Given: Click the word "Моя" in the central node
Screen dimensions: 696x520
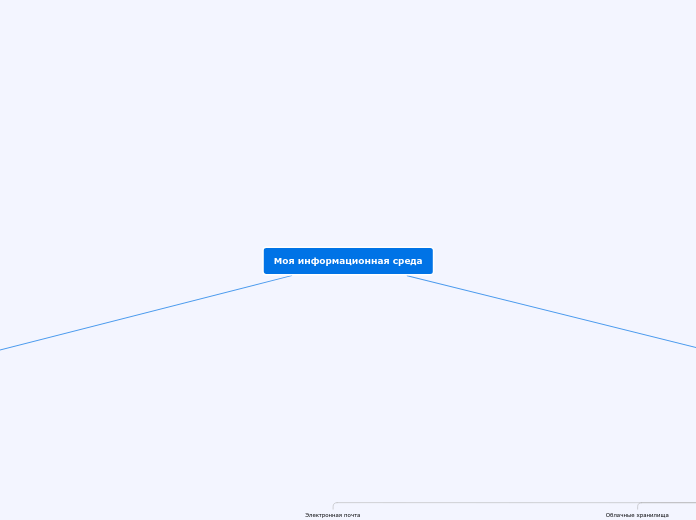Looking at the screenshot, I should pyautogui.click(x=284, y=261).
